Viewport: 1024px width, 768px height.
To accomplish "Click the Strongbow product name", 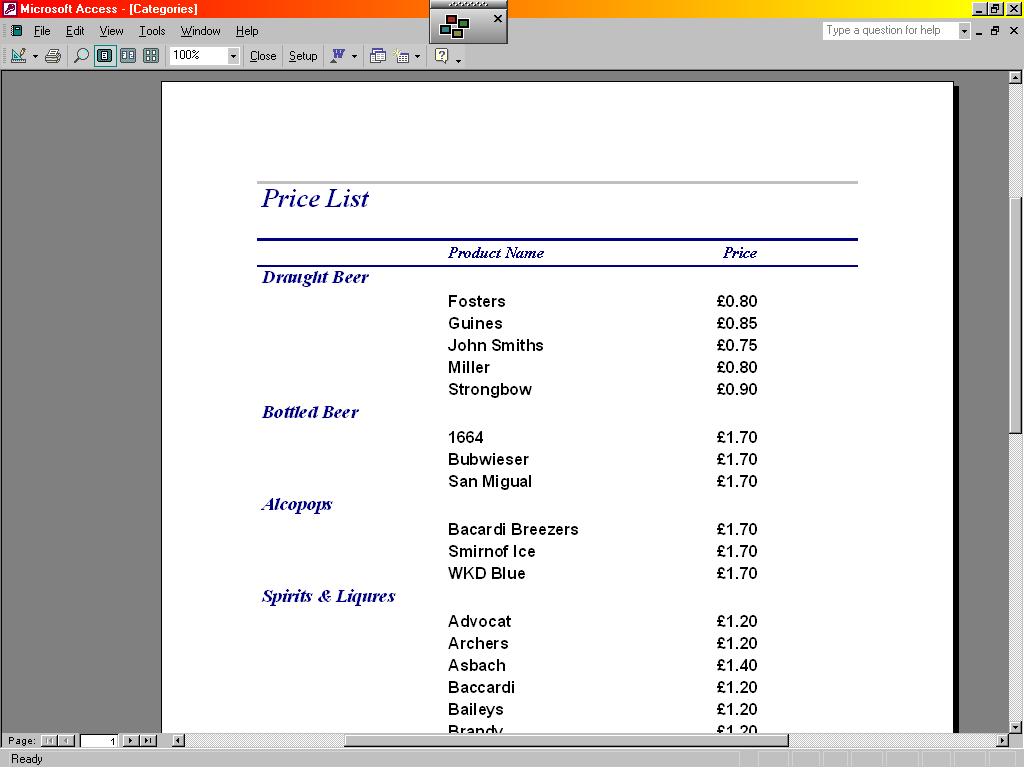I will [x=490, y=389].
